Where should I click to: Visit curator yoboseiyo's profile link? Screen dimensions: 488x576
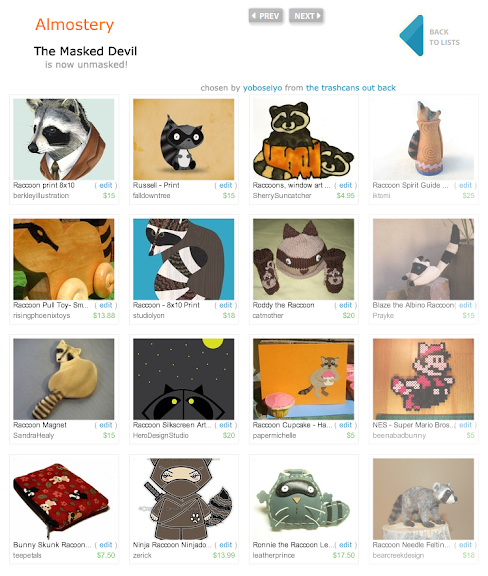point(262,88)
